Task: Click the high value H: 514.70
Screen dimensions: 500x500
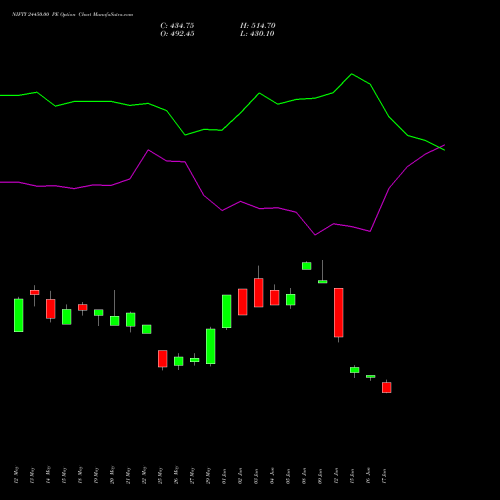Action: click(x=258, y=26)
